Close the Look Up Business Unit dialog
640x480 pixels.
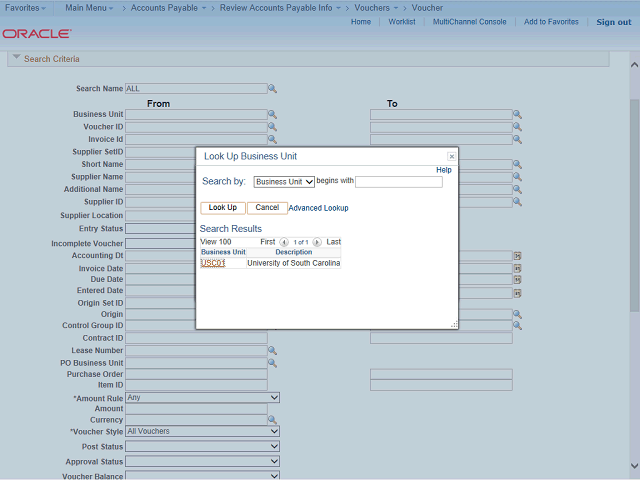tap(451, 157)
